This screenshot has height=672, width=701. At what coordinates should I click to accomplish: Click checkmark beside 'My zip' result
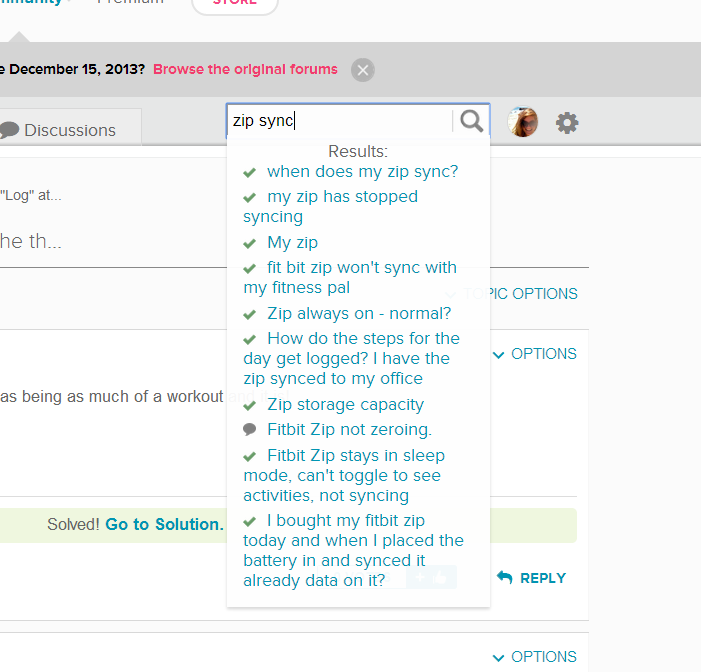click(249, 244)
